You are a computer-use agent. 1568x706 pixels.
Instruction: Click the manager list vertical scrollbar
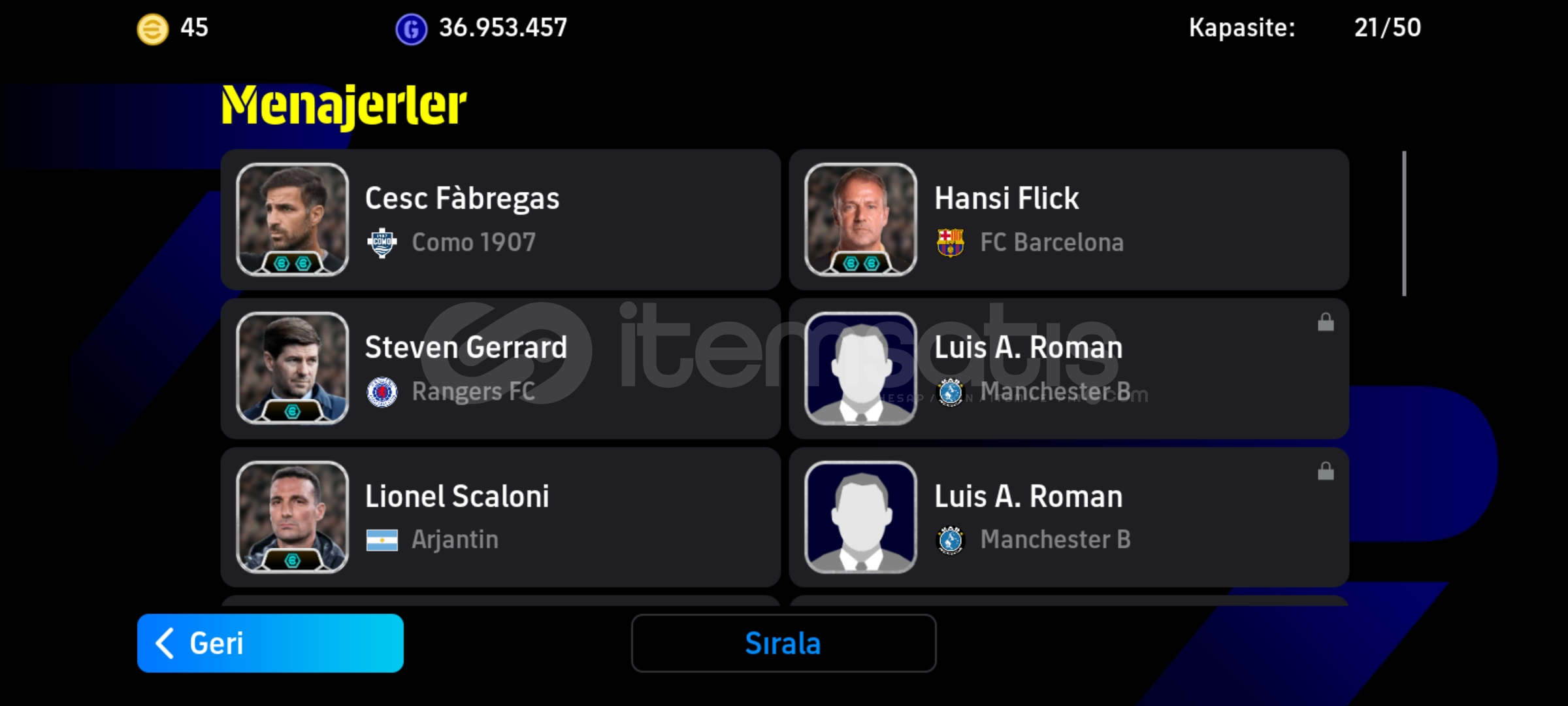1404,224
